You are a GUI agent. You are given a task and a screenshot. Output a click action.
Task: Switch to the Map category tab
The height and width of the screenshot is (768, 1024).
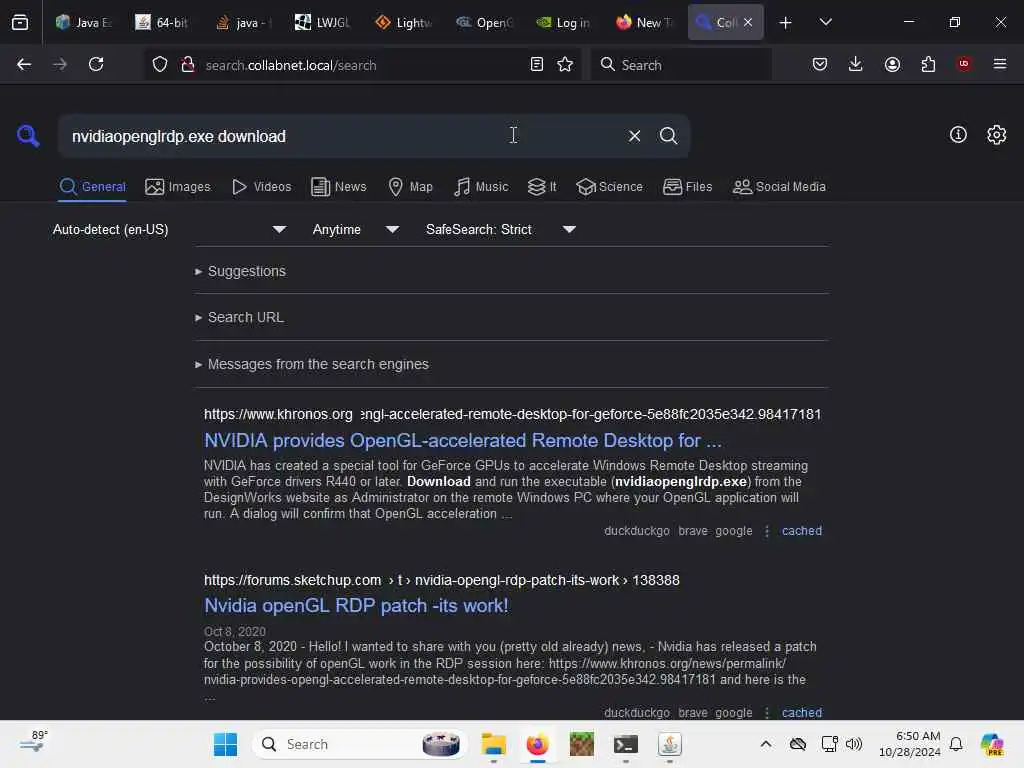410,187
